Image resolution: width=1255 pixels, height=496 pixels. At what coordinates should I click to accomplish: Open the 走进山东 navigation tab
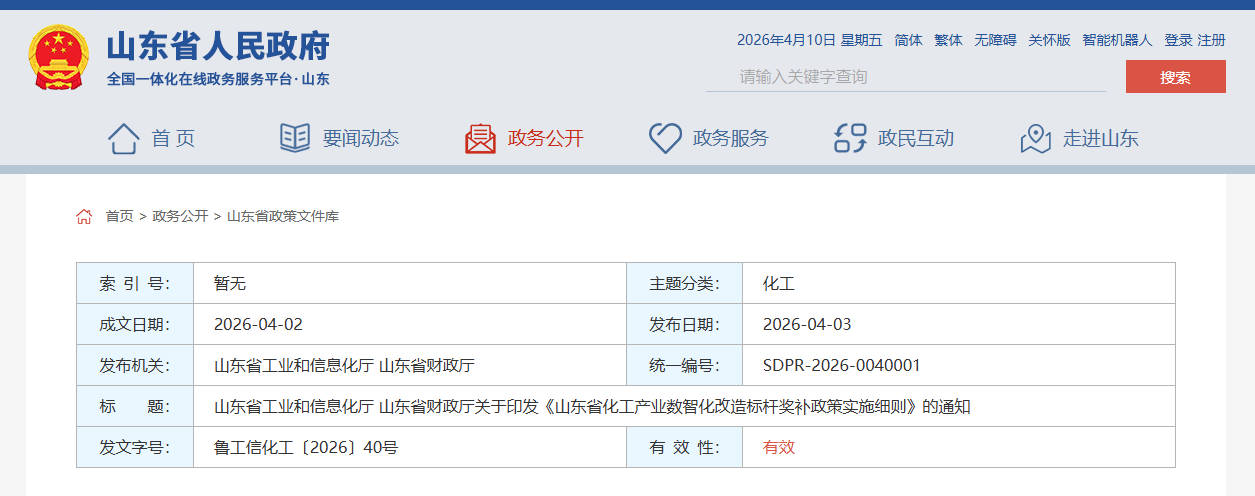[1101, 139]
